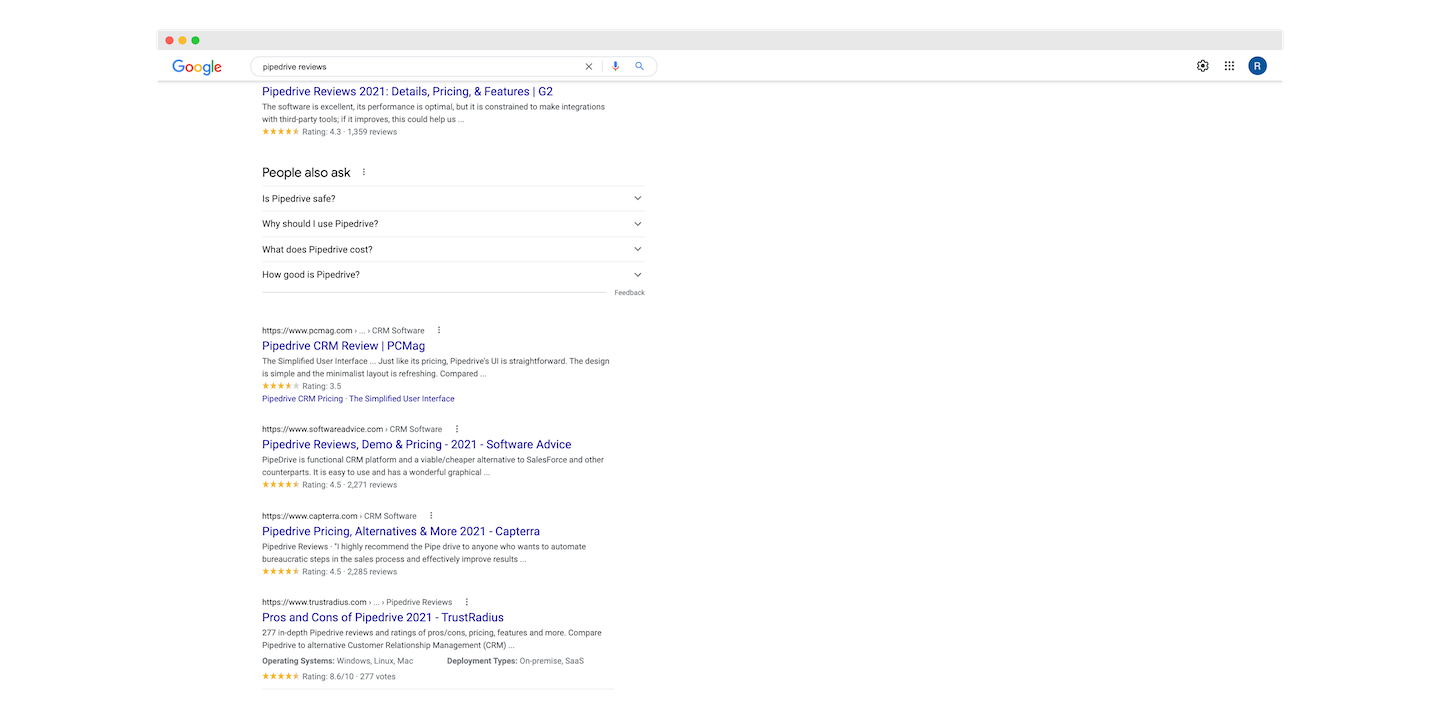1440x722 pixels.
Task: Click the 'Operating Systems: Windows, Linux, Mac' text
Action: tap(337, 661)
